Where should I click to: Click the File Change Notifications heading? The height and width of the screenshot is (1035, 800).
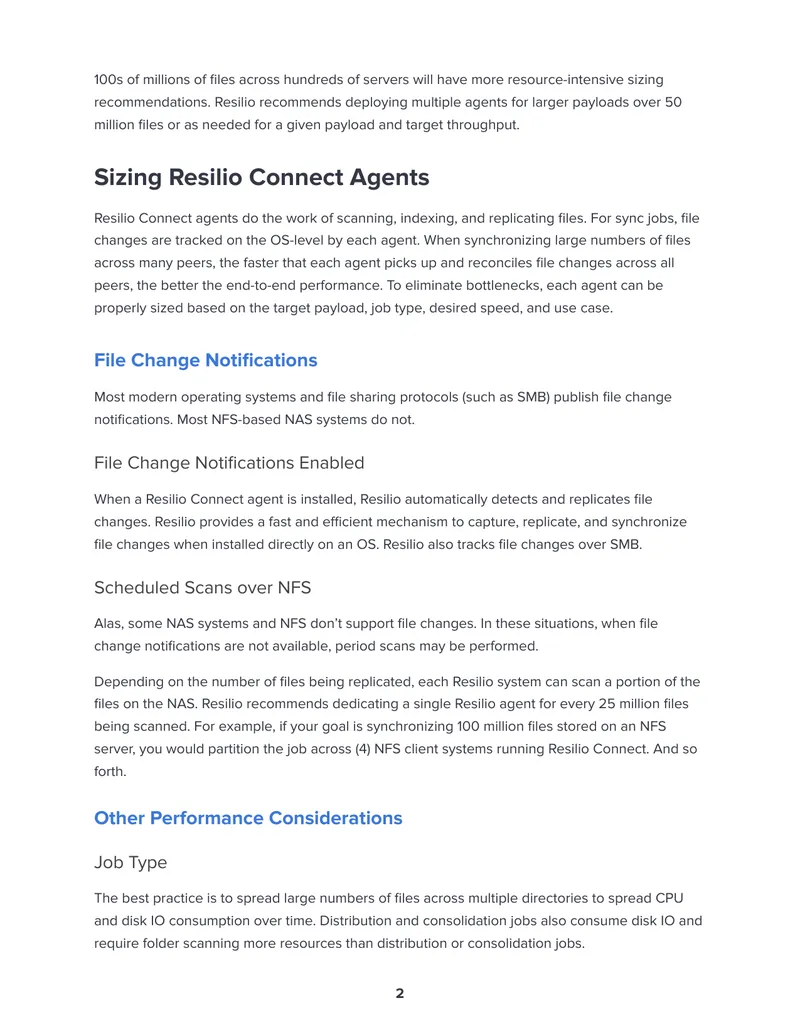click(x=205, y=360)
